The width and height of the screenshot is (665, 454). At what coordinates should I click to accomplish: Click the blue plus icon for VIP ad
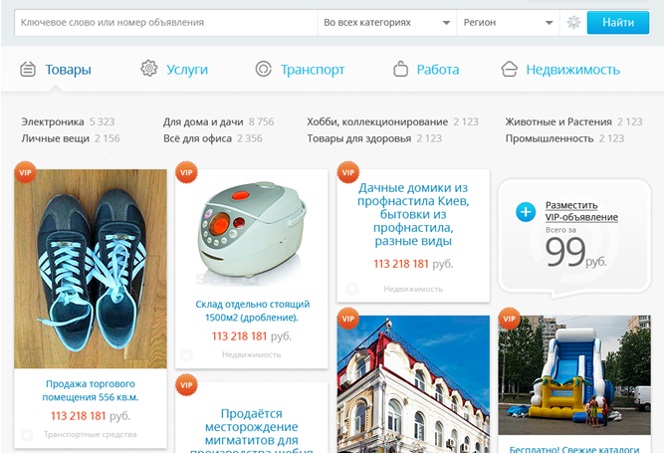[526, 211]
